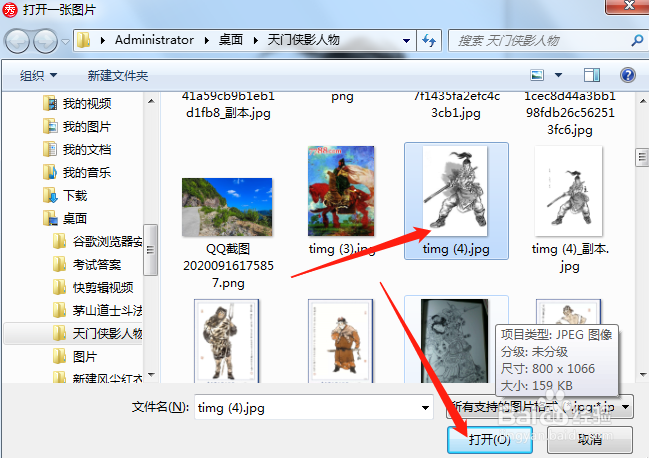Click the navigation pane scrollbar thumb

coord(150,250)
